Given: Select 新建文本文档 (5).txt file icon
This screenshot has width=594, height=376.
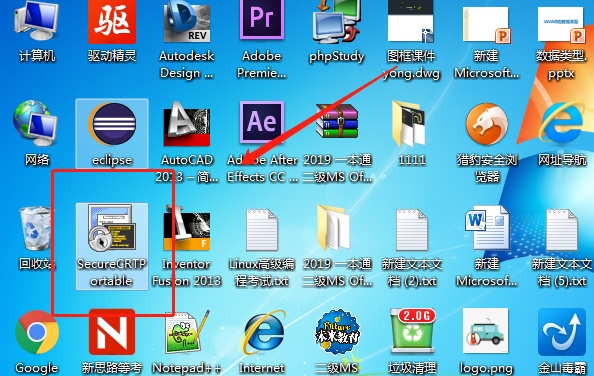Looking at the screenshot, I should coord(562,230).
